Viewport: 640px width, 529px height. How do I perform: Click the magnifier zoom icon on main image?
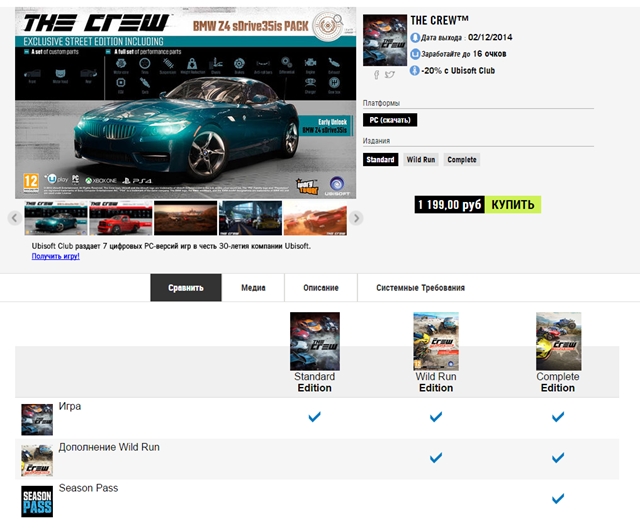tap(338, 19)
